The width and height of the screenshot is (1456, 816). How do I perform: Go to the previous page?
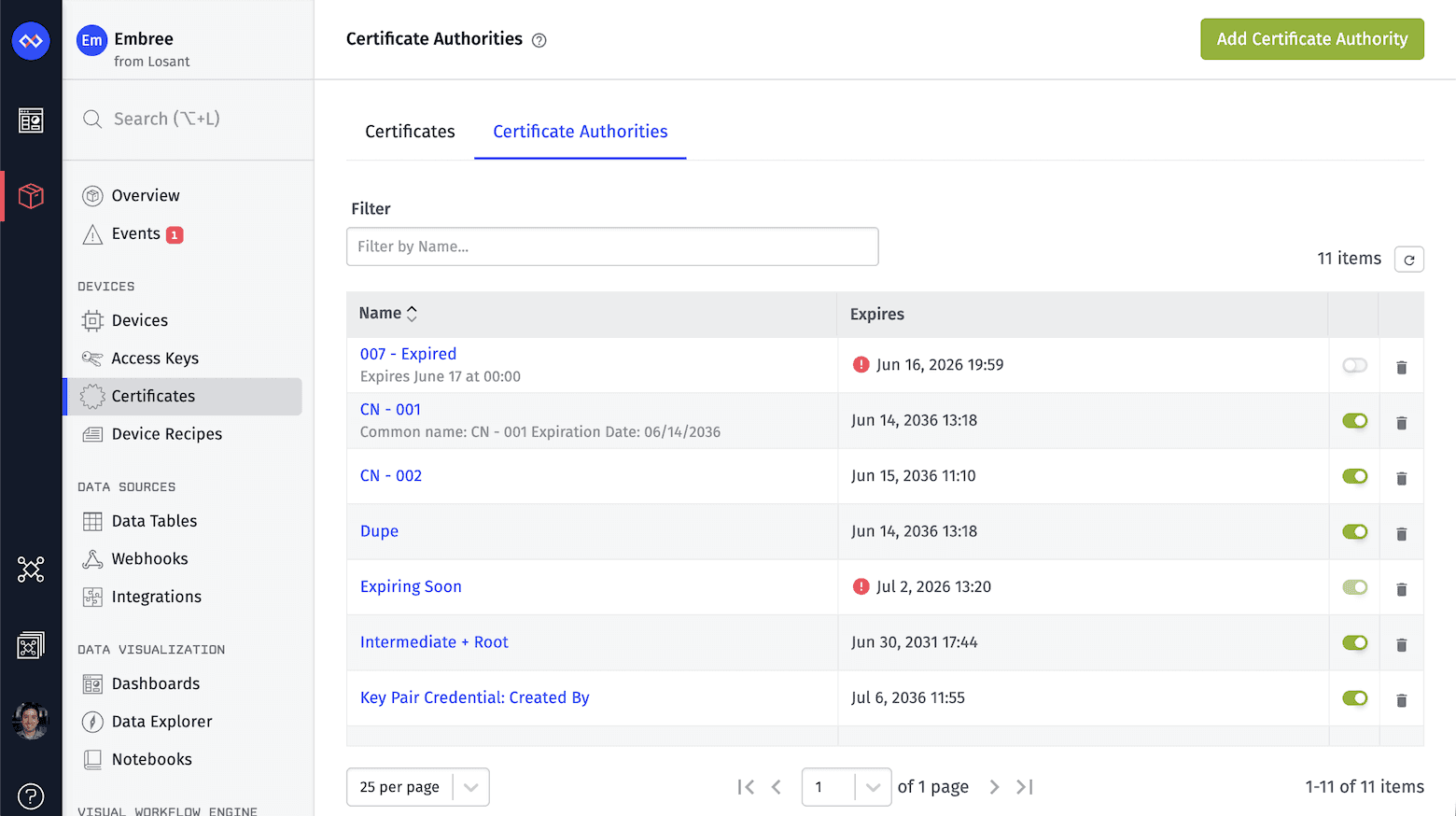point(776,787)
